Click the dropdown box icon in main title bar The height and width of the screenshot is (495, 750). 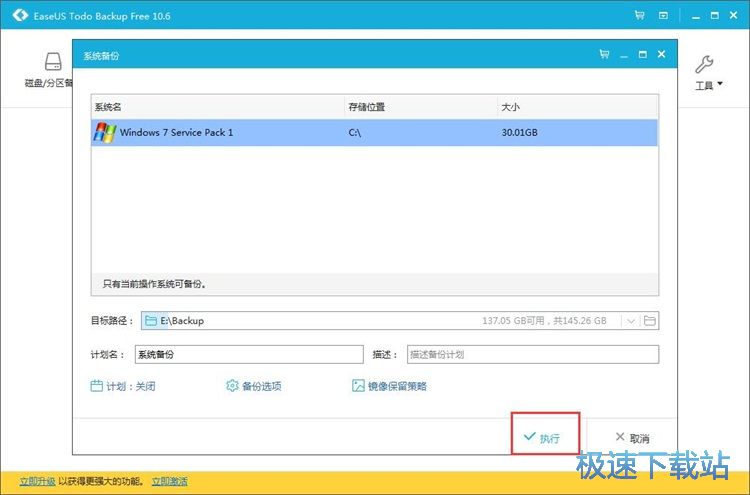pyautogui.click(x=663, y=15)
